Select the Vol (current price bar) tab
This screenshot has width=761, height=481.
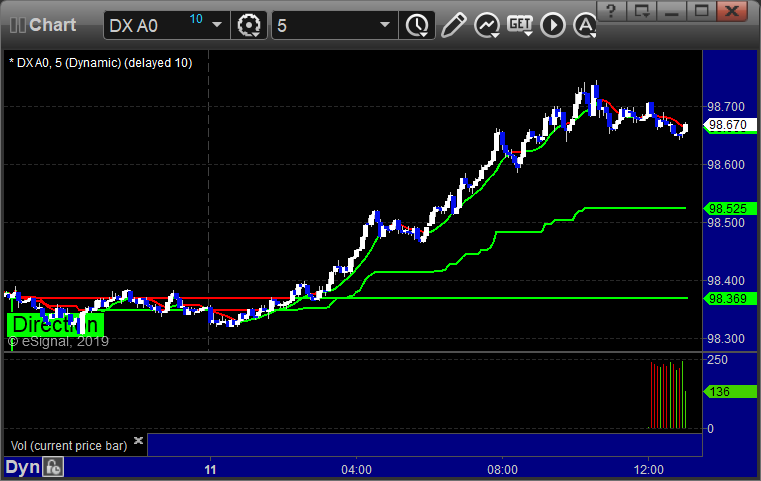[x=68, y=445]
